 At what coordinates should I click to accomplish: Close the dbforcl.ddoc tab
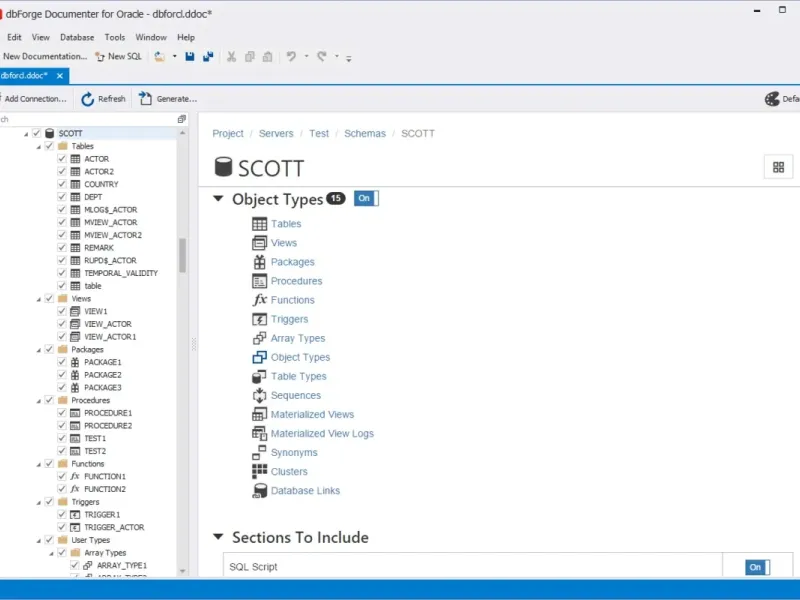coord(60,76)
